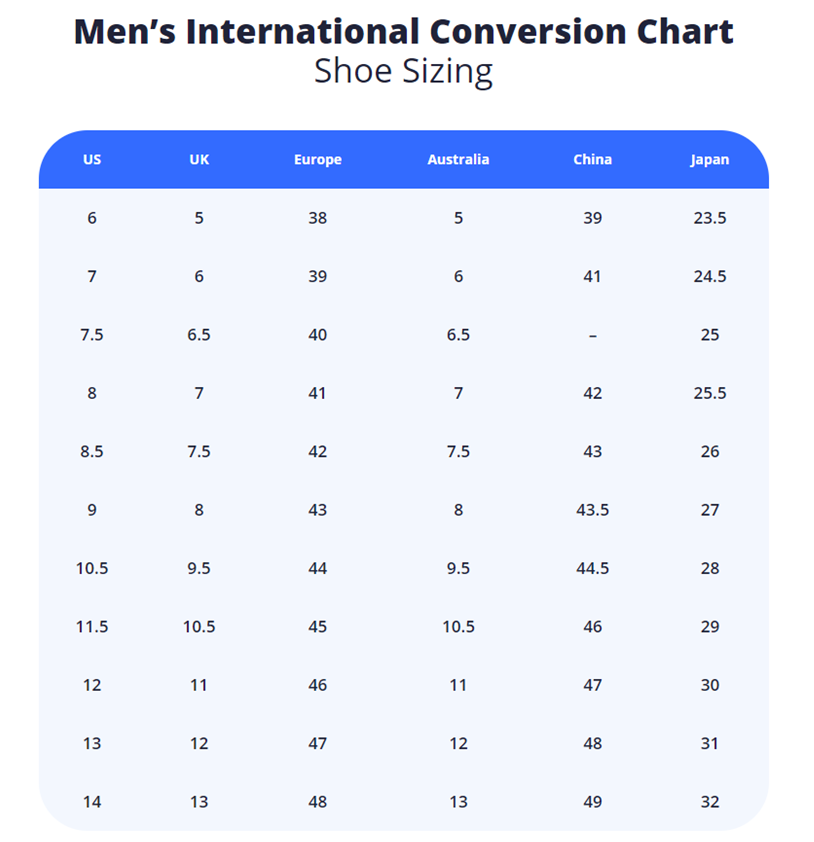814x842 pixels.
Task: Click the UK column header
Action: click(x=199, y=159)
